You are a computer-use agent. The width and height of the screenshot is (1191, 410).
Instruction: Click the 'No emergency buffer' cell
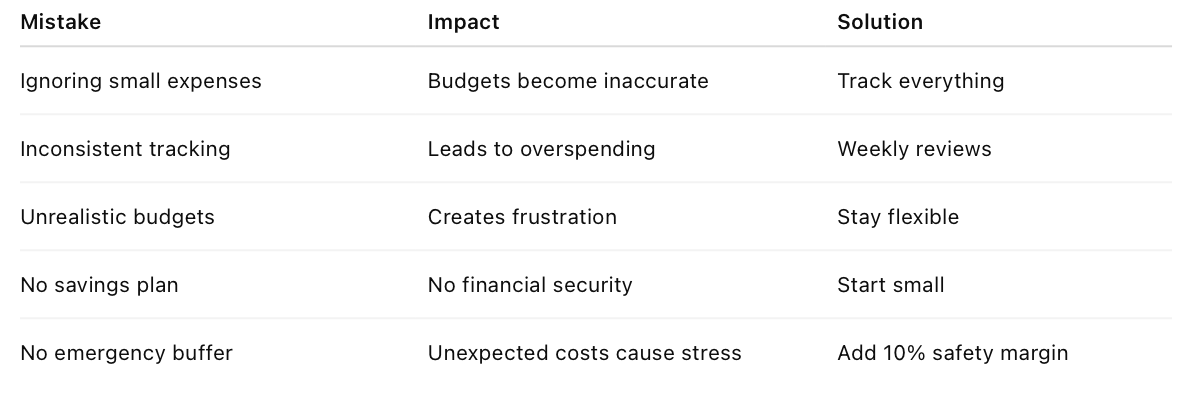point(126,353)
